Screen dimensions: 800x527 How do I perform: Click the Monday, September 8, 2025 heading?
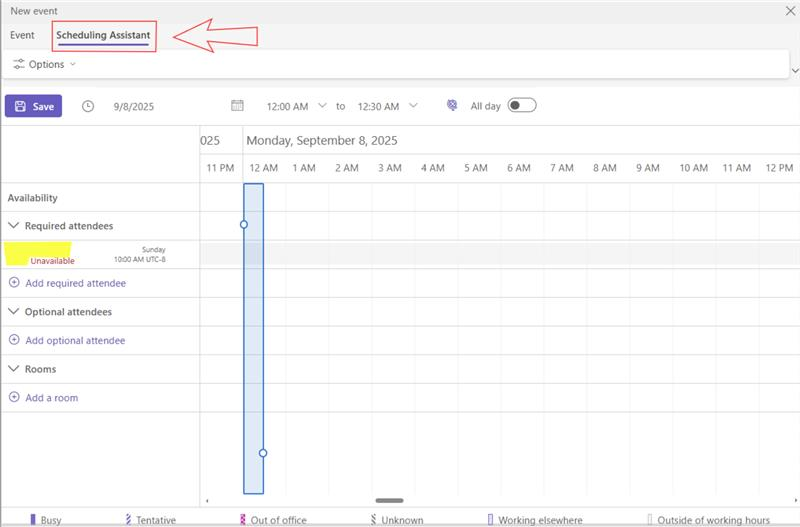click(x=322, y=140)
